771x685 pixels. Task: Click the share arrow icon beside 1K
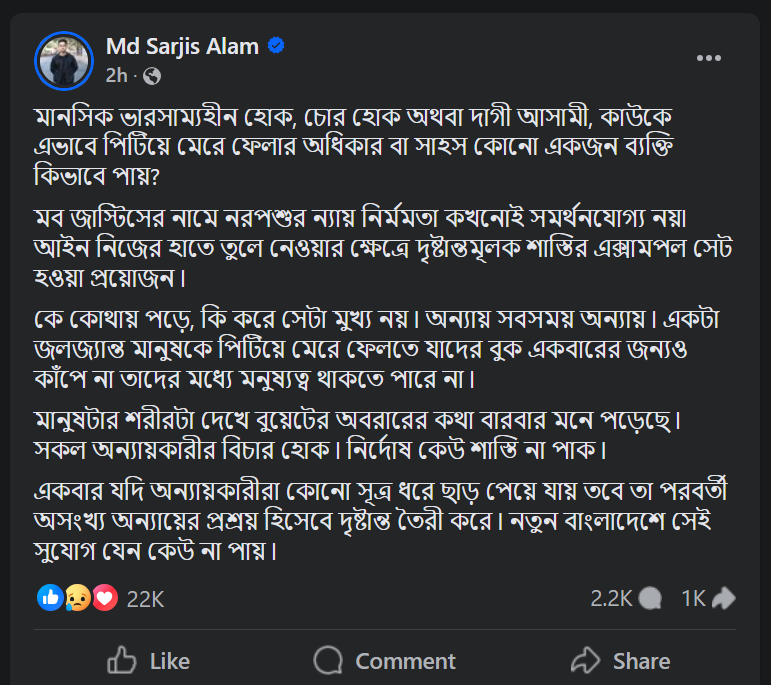pyautogui.click(x=724, y=598)
